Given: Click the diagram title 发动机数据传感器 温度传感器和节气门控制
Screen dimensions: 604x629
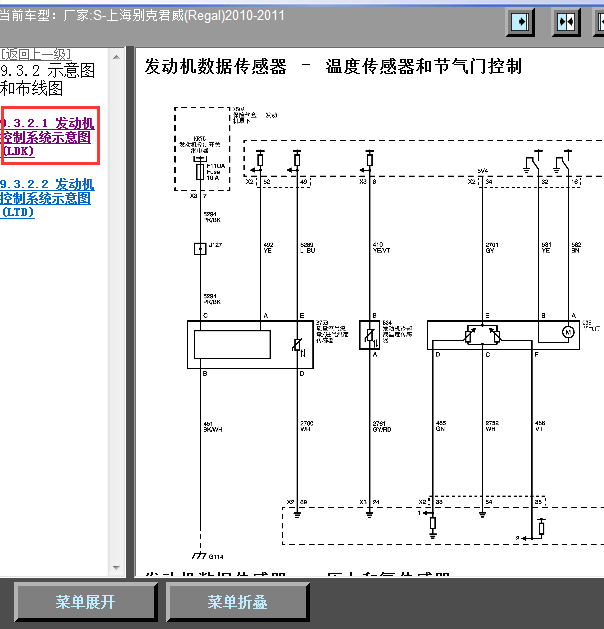Looking at the screenshot, I should point(333,67).
